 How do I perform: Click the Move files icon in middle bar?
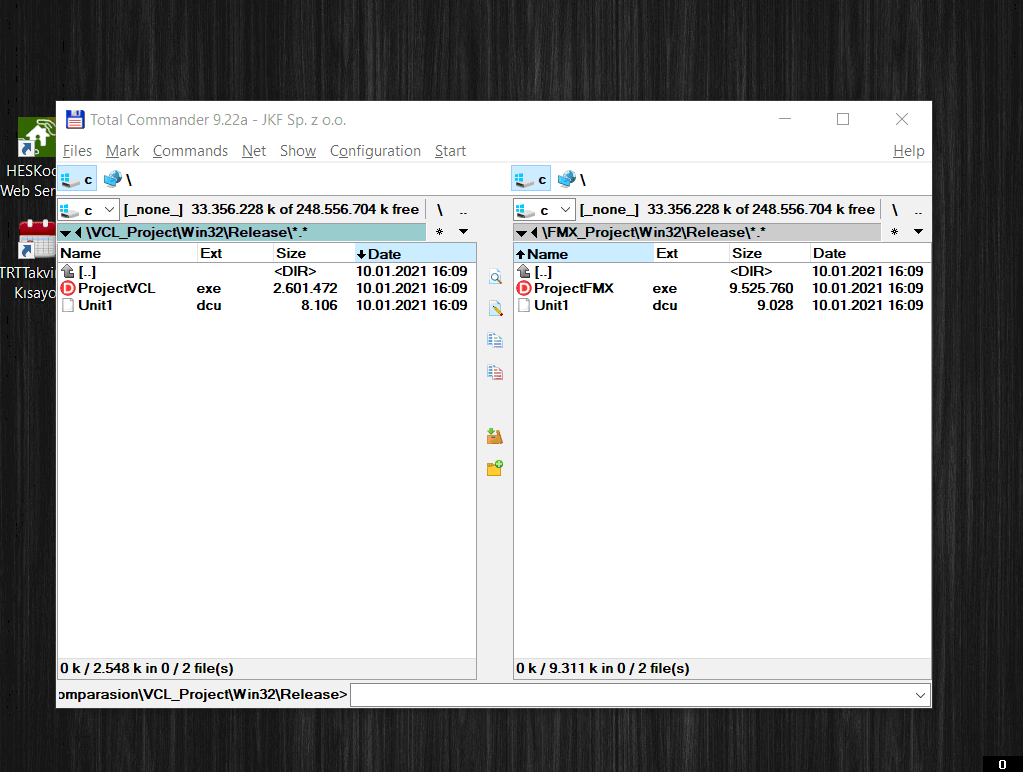(495, 372)
